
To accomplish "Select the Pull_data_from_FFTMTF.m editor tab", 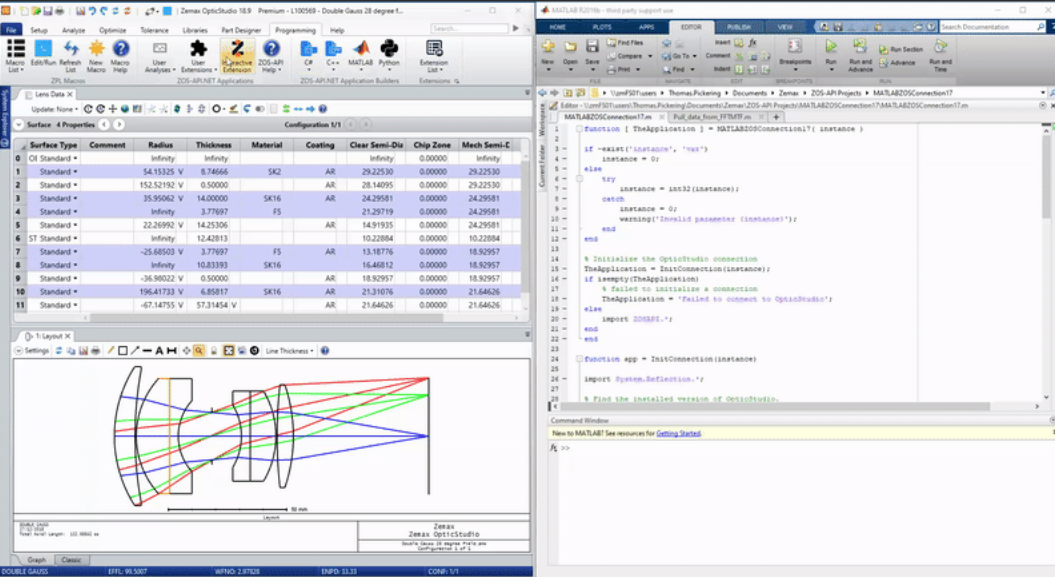I will (712, 116).
